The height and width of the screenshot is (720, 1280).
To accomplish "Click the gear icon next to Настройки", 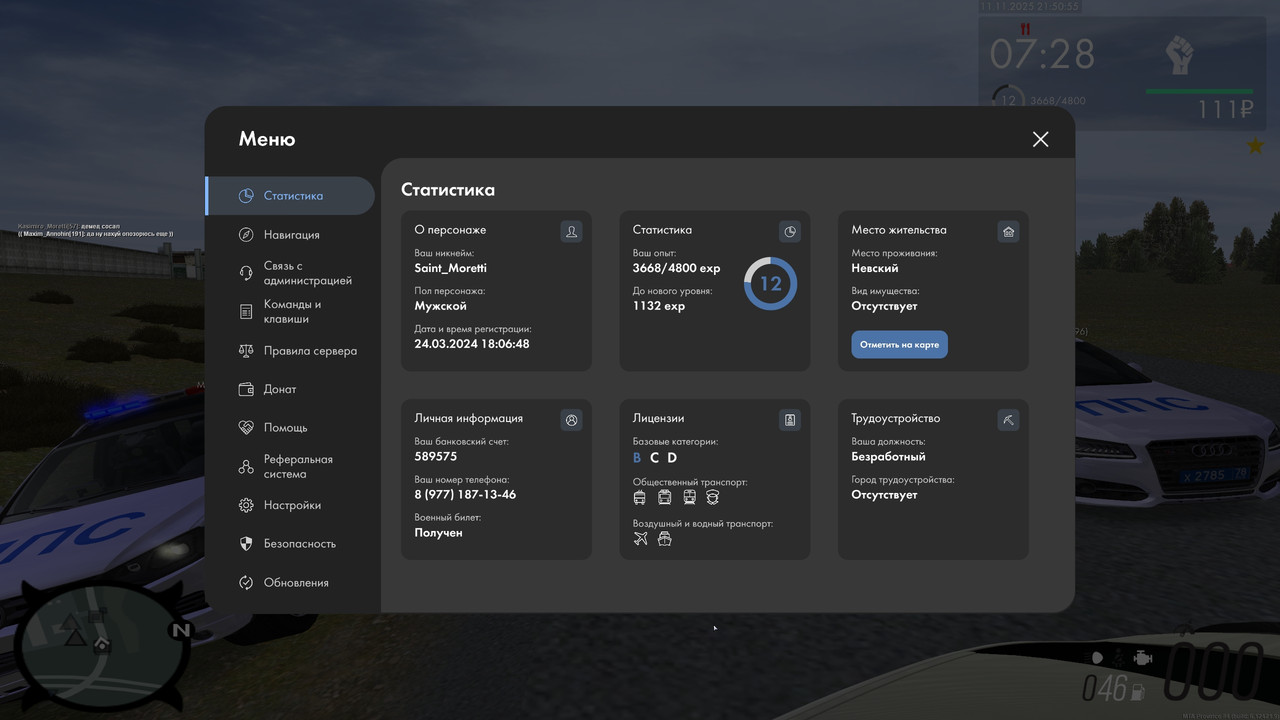I will (246, 505).
